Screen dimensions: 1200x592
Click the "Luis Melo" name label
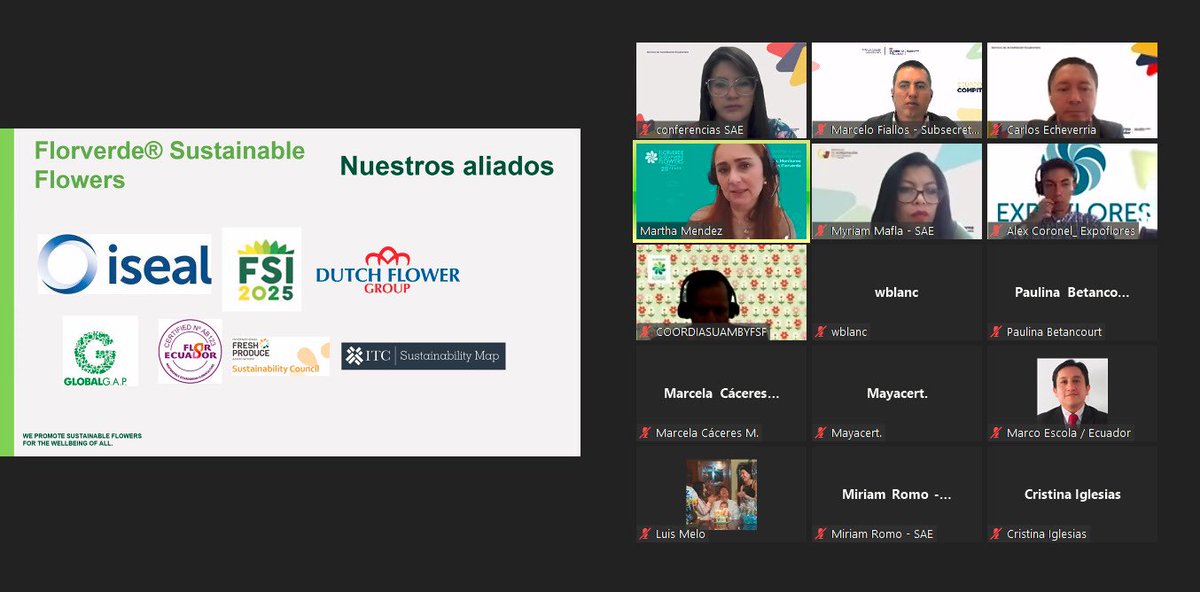(680, 534)
